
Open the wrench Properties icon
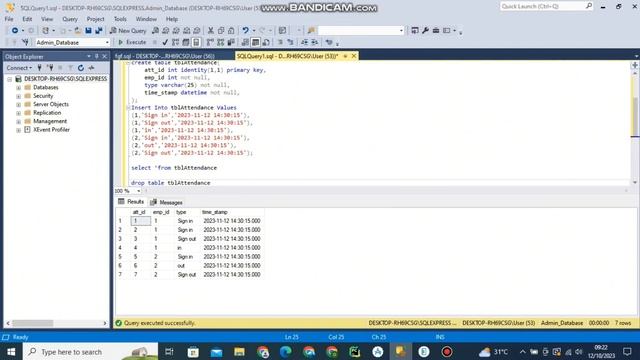click(425, 31)
